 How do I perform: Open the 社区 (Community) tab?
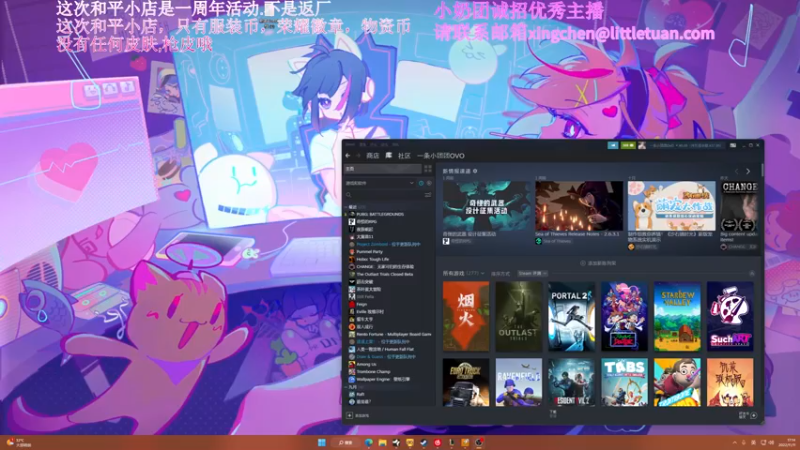pos(404,156)
